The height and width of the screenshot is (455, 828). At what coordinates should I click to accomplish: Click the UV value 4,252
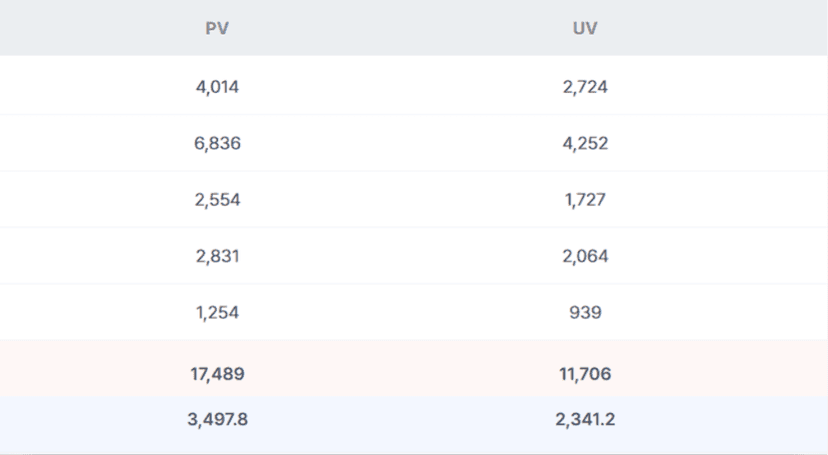tap(585, 143)
